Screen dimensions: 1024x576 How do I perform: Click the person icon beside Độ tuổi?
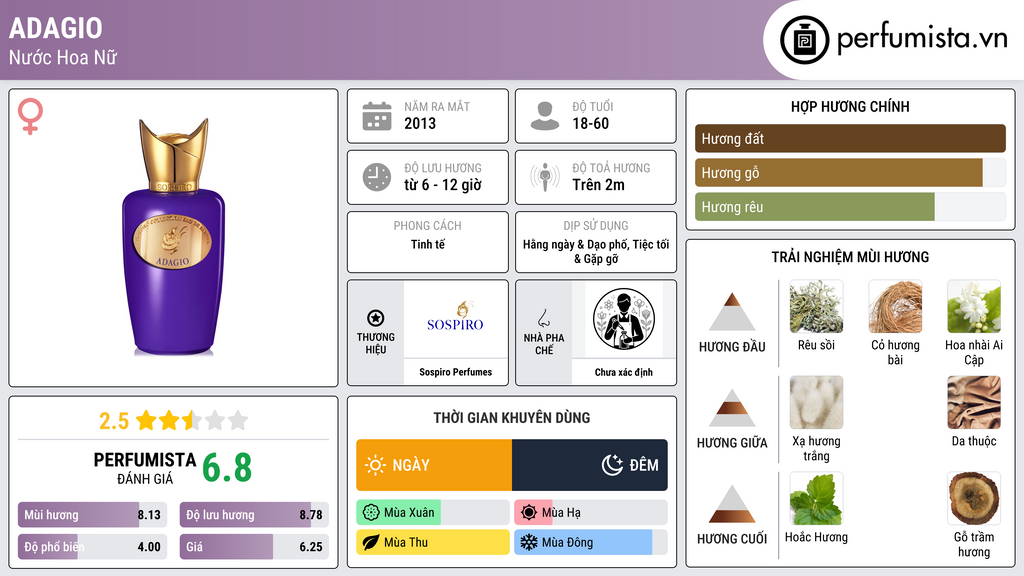[x=545, y=116]
